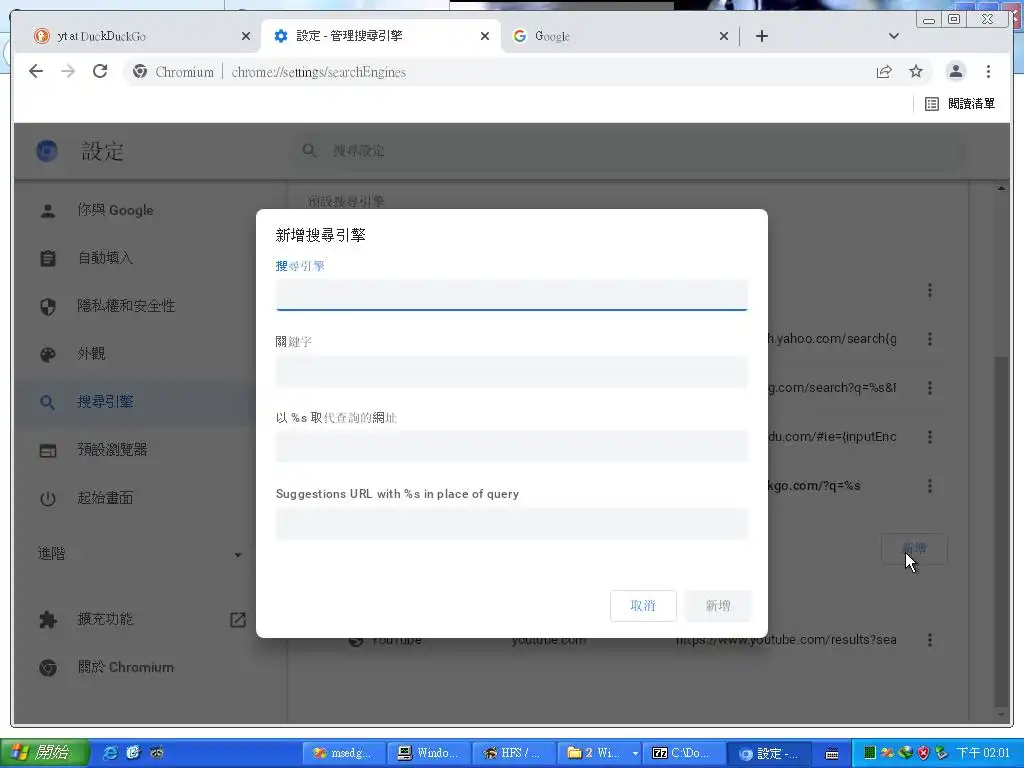Click the settings search field 搜尋設定
Screen dimensions: 1024x768
pos(627,151)
